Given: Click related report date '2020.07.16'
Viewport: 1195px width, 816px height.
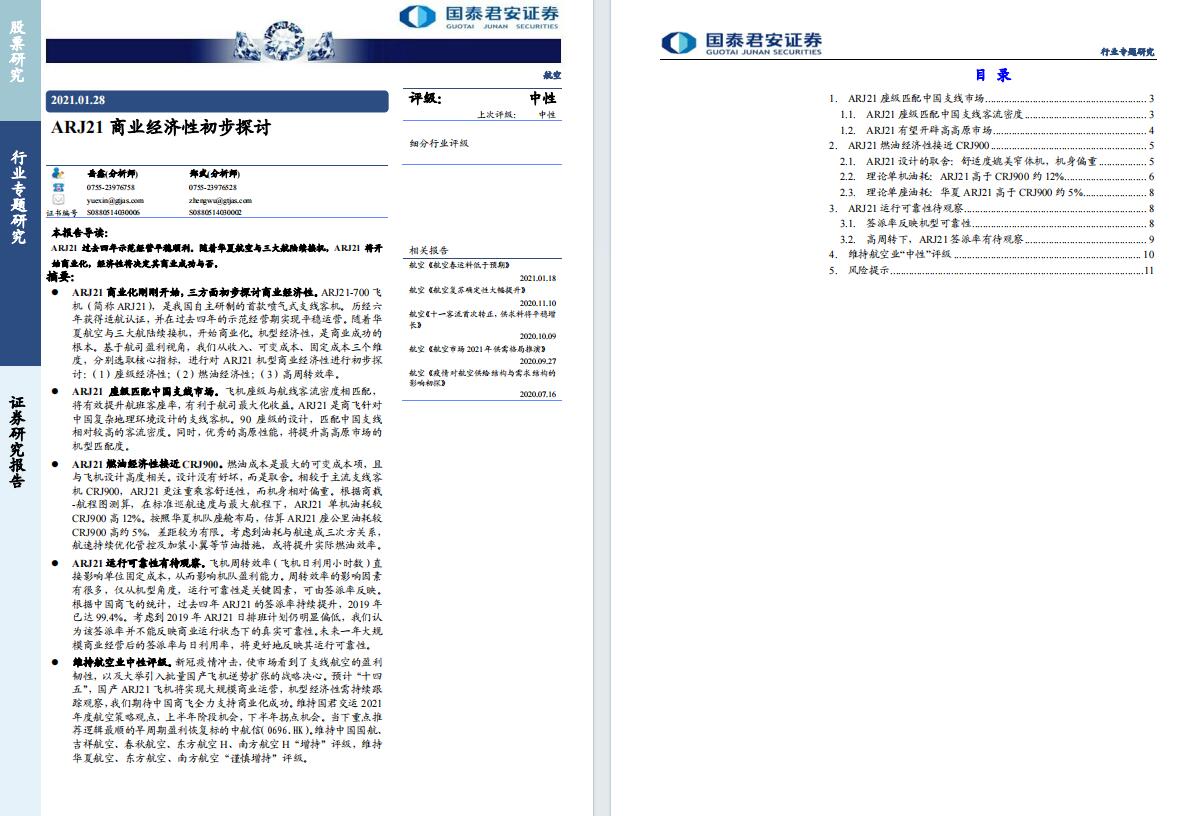Looking at the screenshot, I should point(538,394).
